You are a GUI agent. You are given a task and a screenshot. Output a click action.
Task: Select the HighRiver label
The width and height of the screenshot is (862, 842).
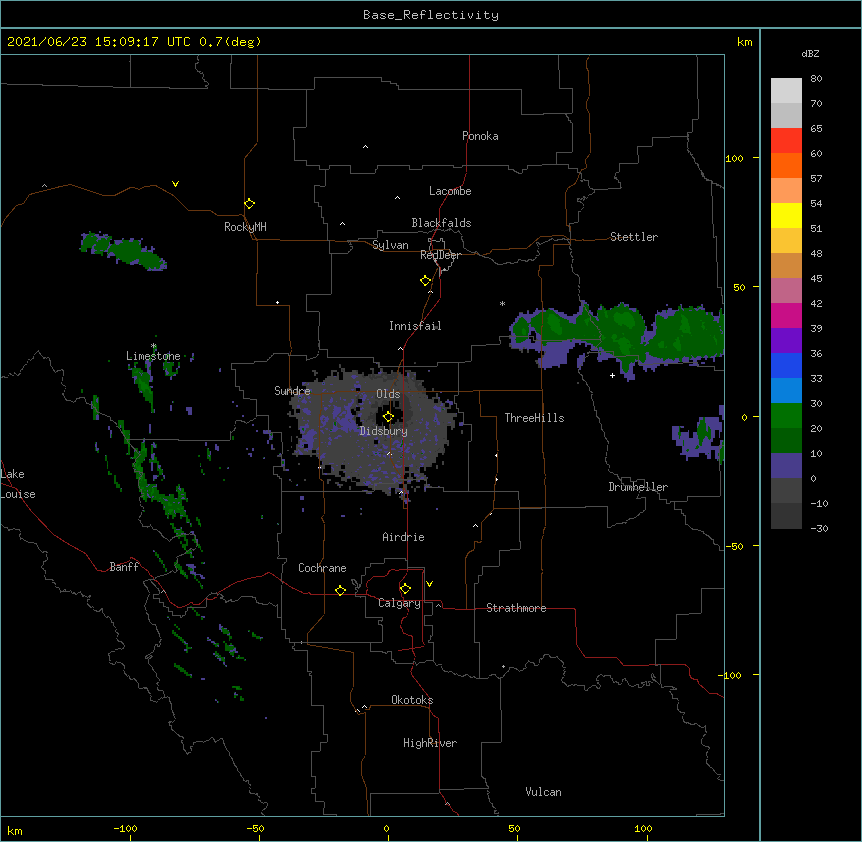click(430, 743)
